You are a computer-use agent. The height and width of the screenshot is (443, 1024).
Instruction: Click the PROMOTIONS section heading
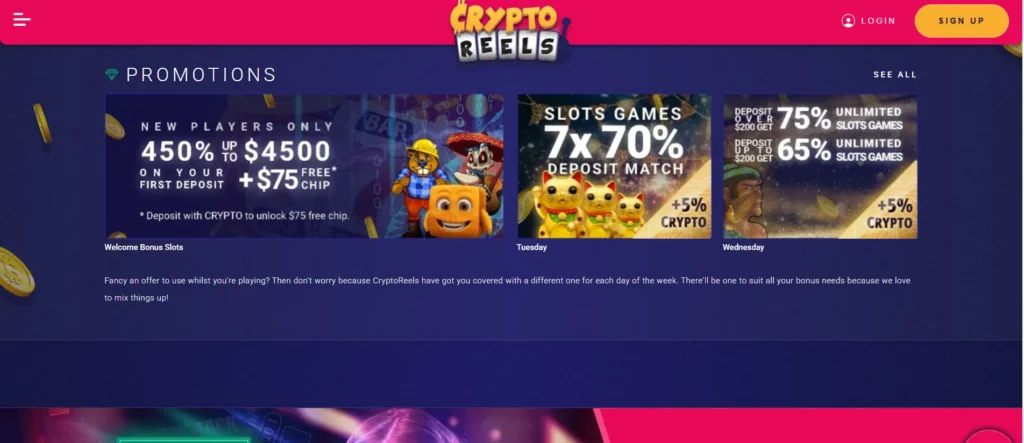point(201,74)
